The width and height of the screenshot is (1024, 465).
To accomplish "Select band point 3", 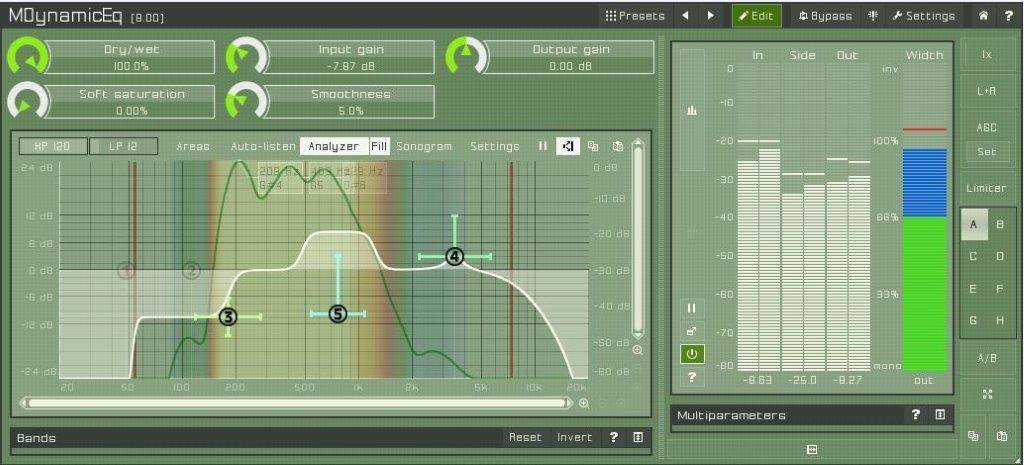I will click(x=227, y=317).
